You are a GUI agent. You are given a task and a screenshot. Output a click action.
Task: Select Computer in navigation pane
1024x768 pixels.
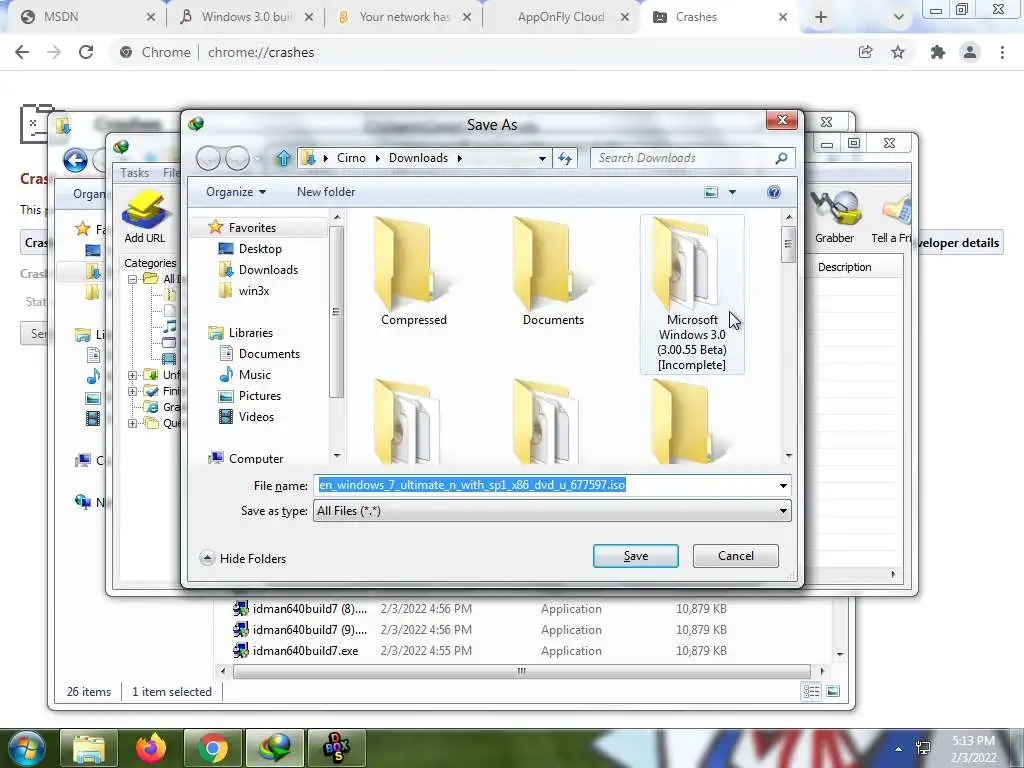(x=255, y=458)
